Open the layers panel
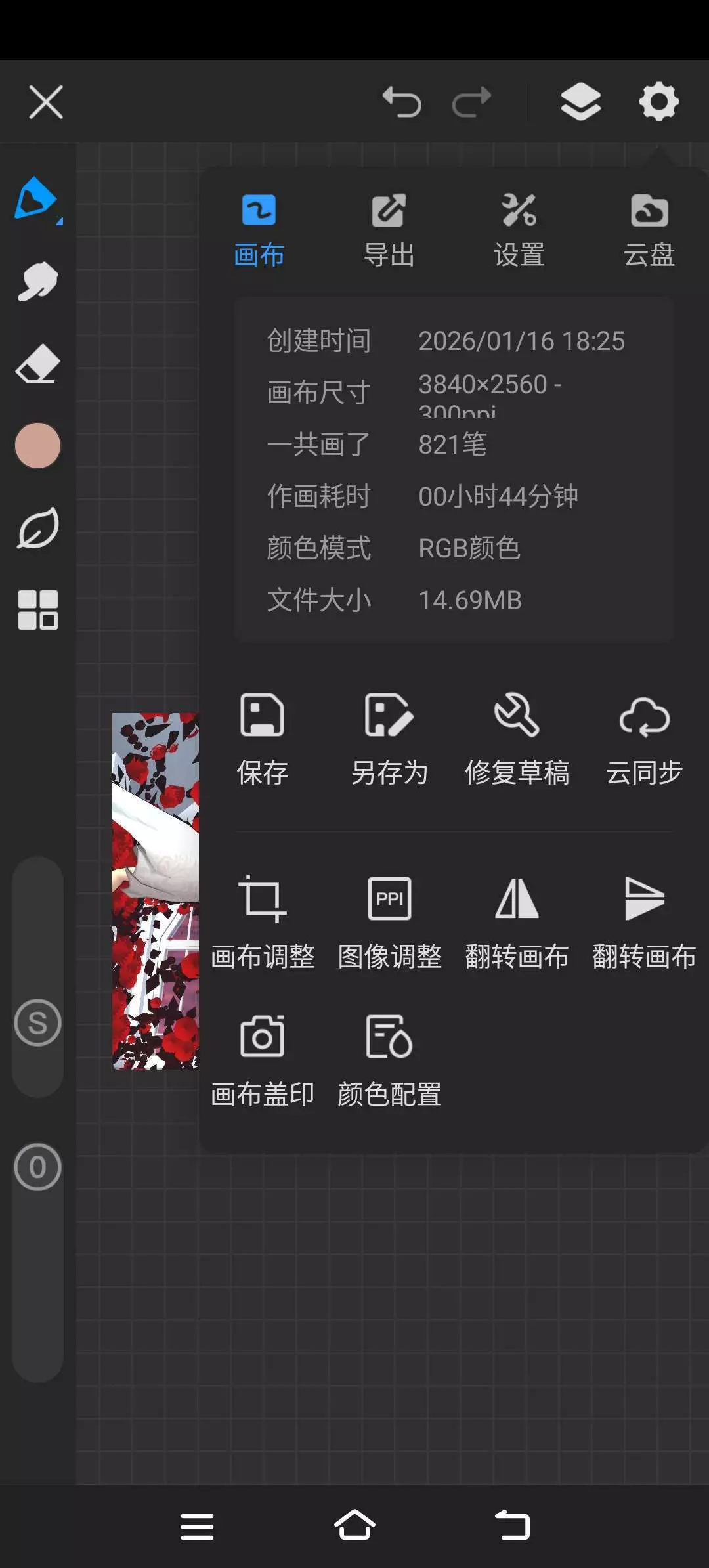Viewport: 709px width, 1568px height. (580, 102)
